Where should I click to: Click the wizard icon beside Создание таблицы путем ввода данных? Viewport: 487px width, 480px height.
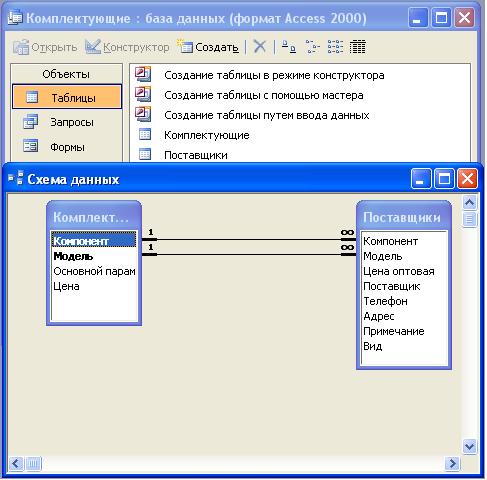pos(143,114)
